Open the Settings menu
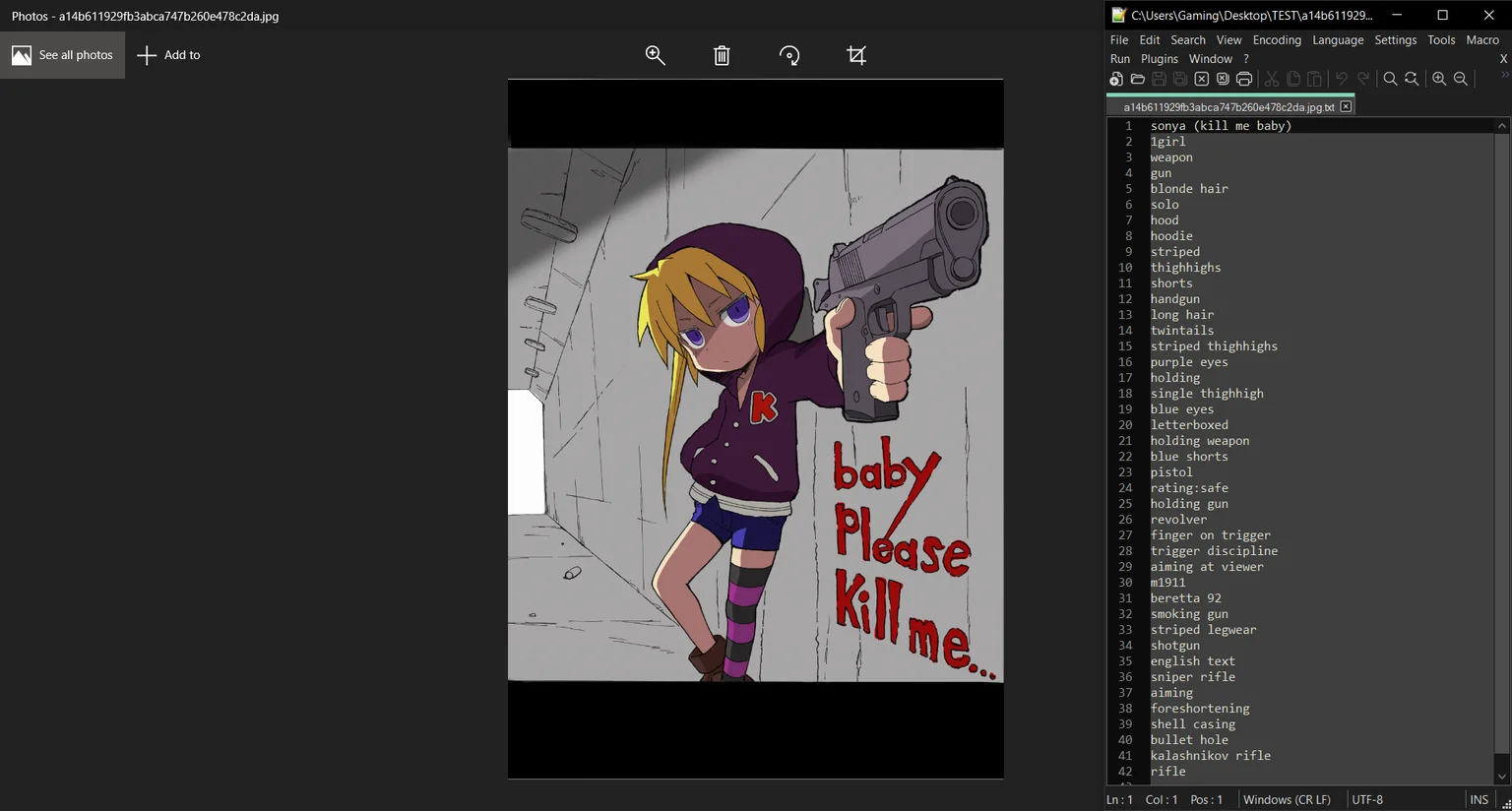Screen dimensions: 1512x811 point(1396,40)
